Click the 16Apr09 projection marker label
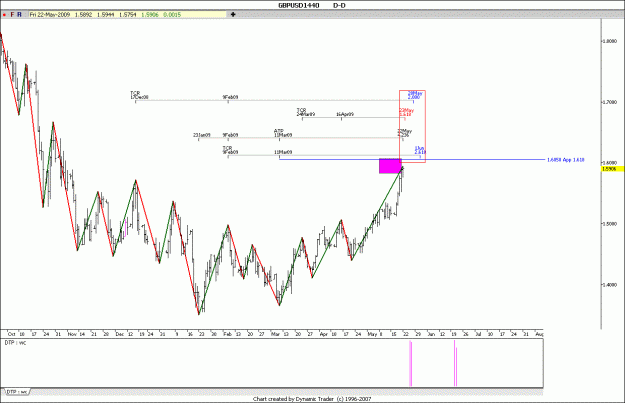 [345, 114]
